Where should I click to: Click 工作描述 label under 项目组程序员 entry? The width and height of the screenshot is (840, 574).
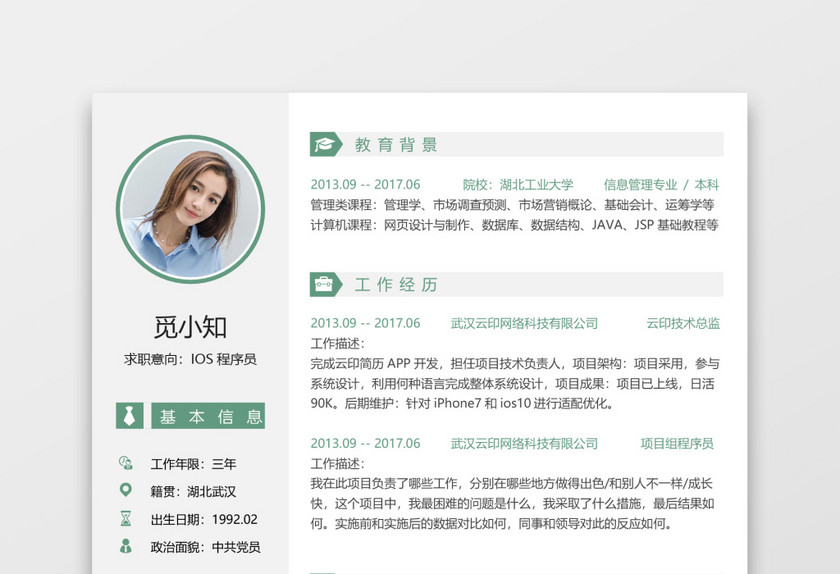(338, 464)
